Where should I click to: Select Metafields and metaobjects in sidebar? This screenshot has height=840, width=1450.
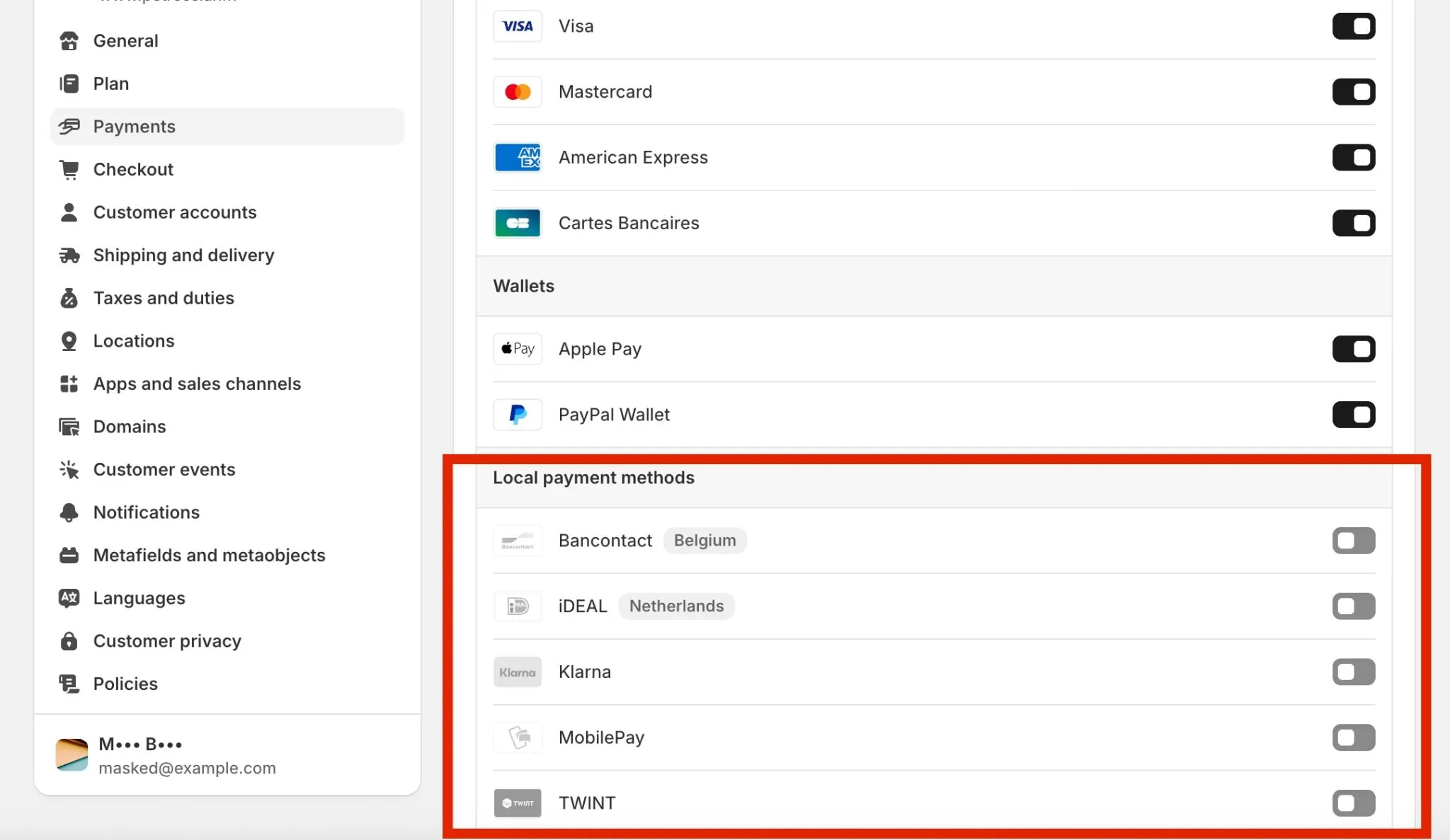[208, 556]
